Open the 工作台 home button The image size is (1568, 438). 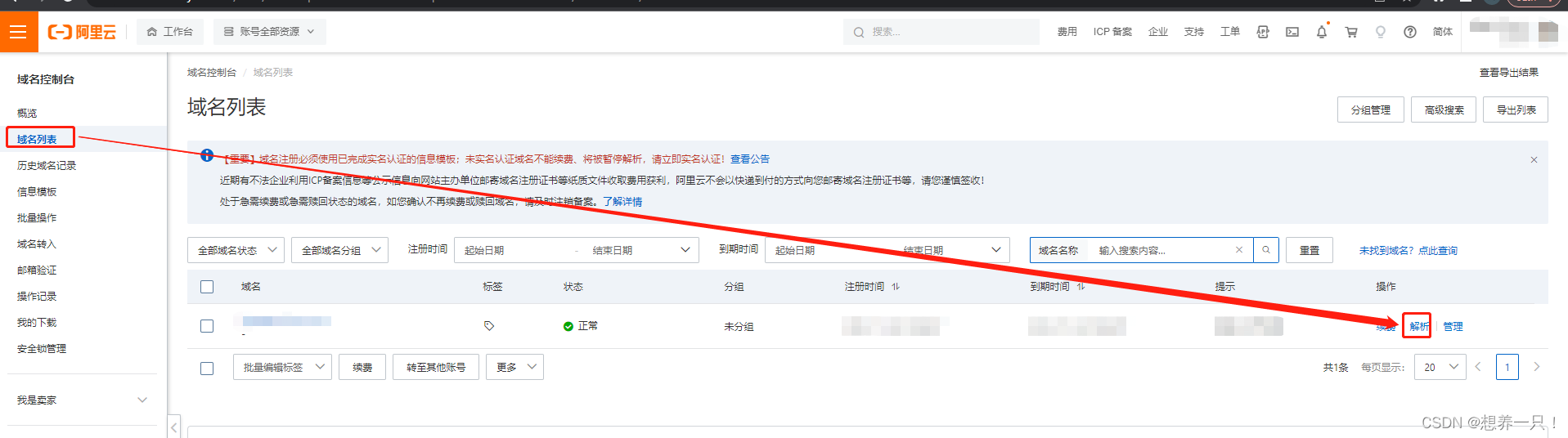click(x=170, y=32)
